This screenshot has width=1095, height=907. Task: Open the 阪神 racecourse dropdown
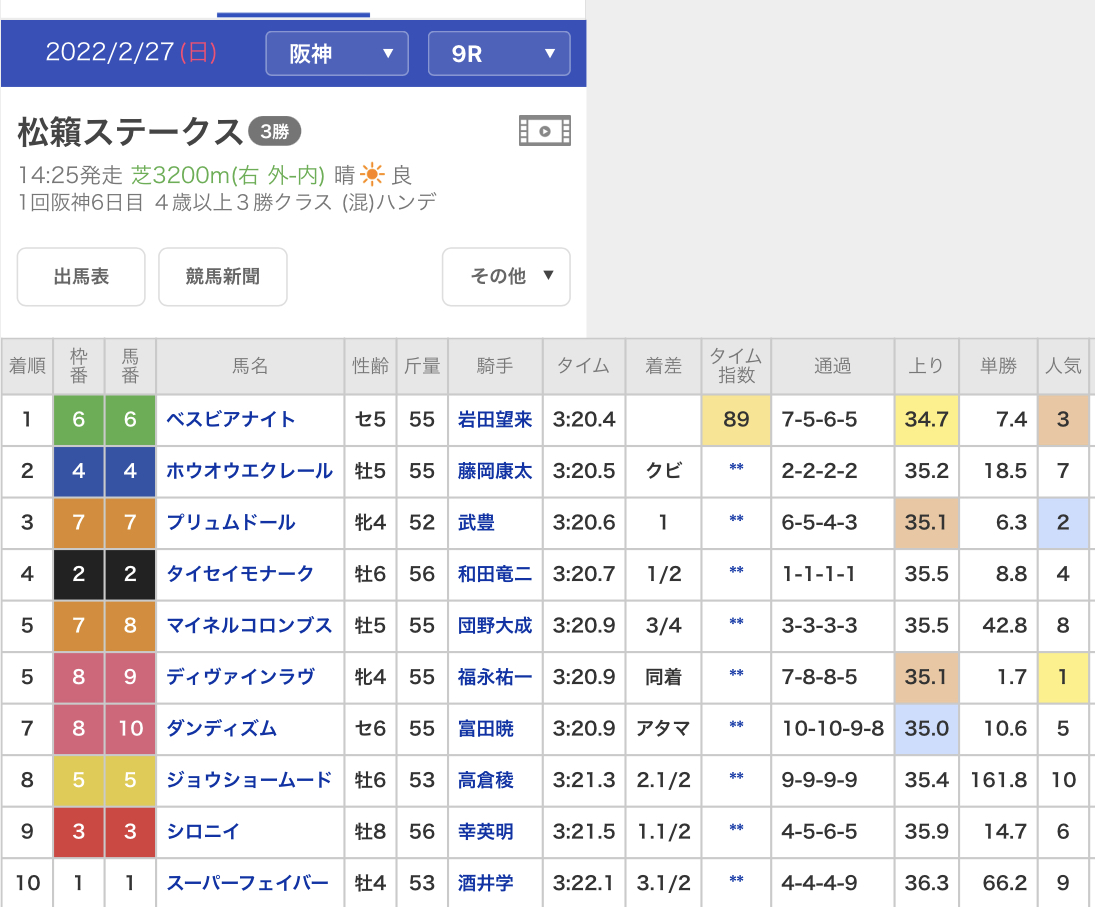pos(337,54)
